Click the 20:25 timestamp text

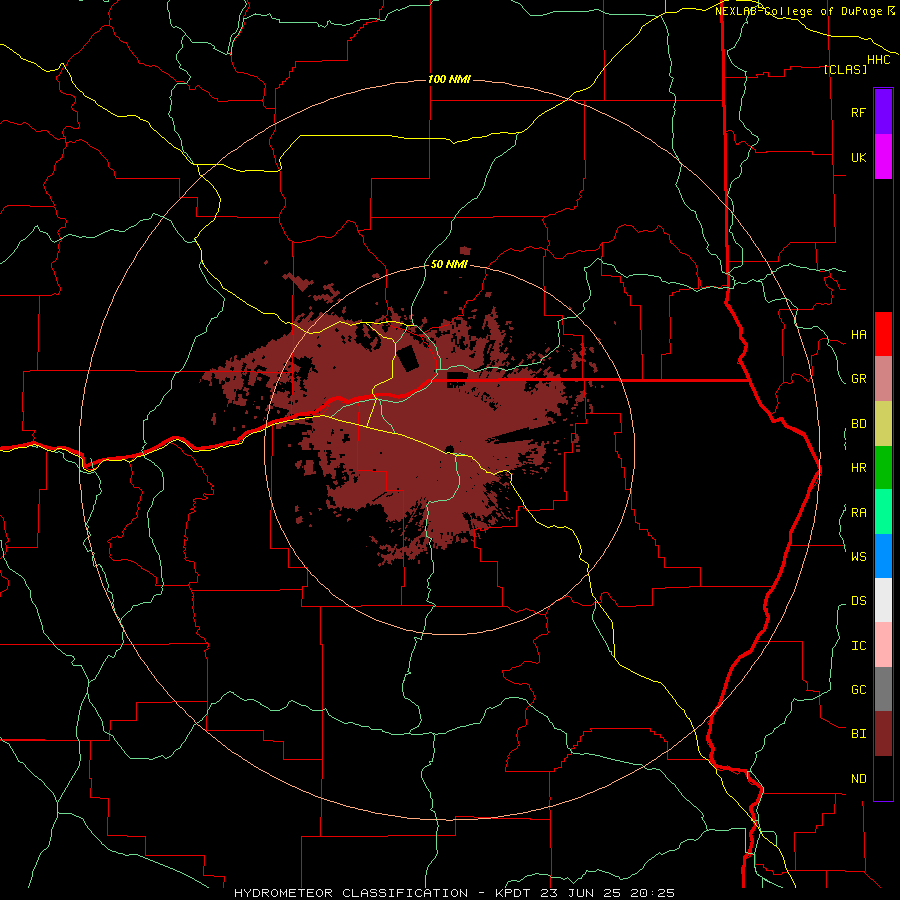[x=652, y=893]
